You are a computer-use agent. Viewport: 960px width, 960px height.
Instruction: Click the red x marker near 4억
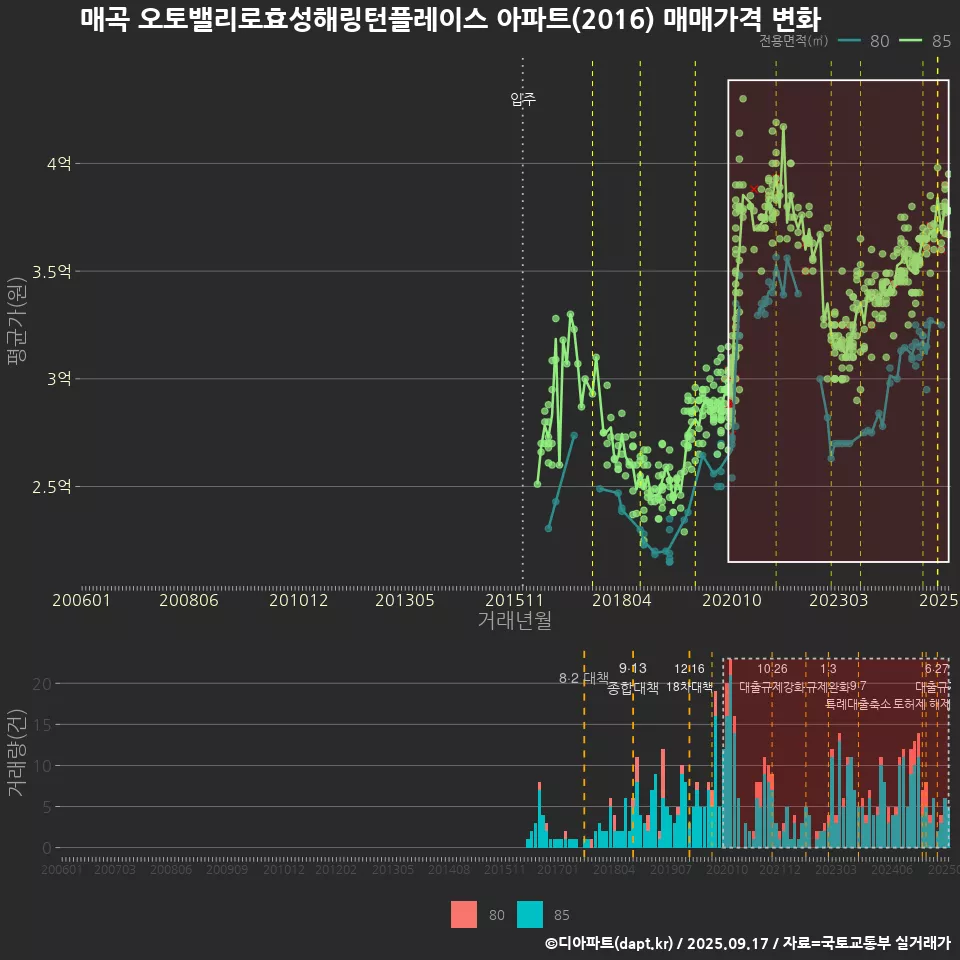(754, 189)
